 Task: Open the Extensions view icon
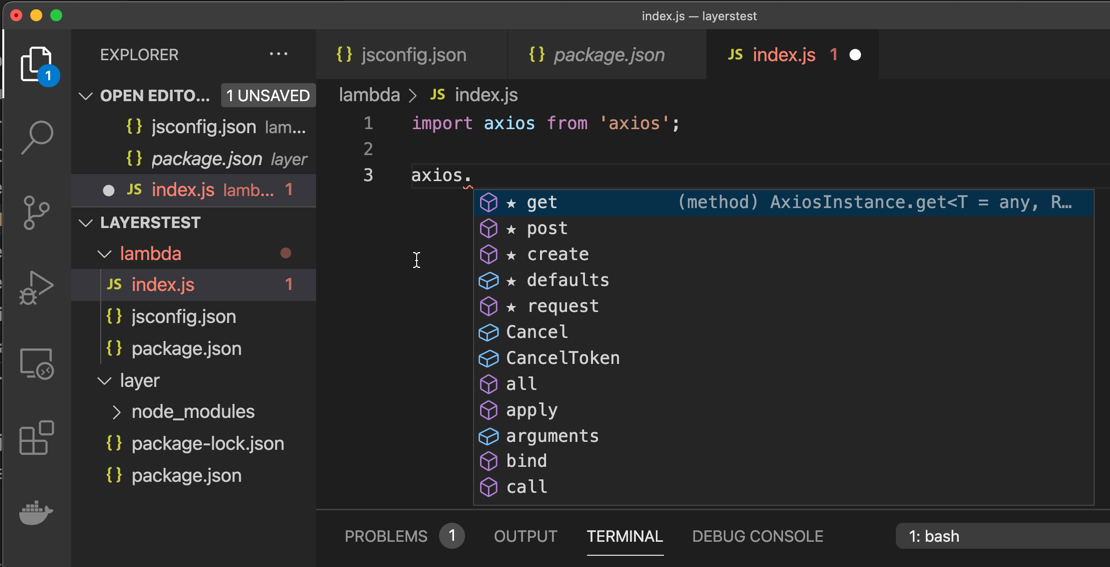[x=37, y=437]
